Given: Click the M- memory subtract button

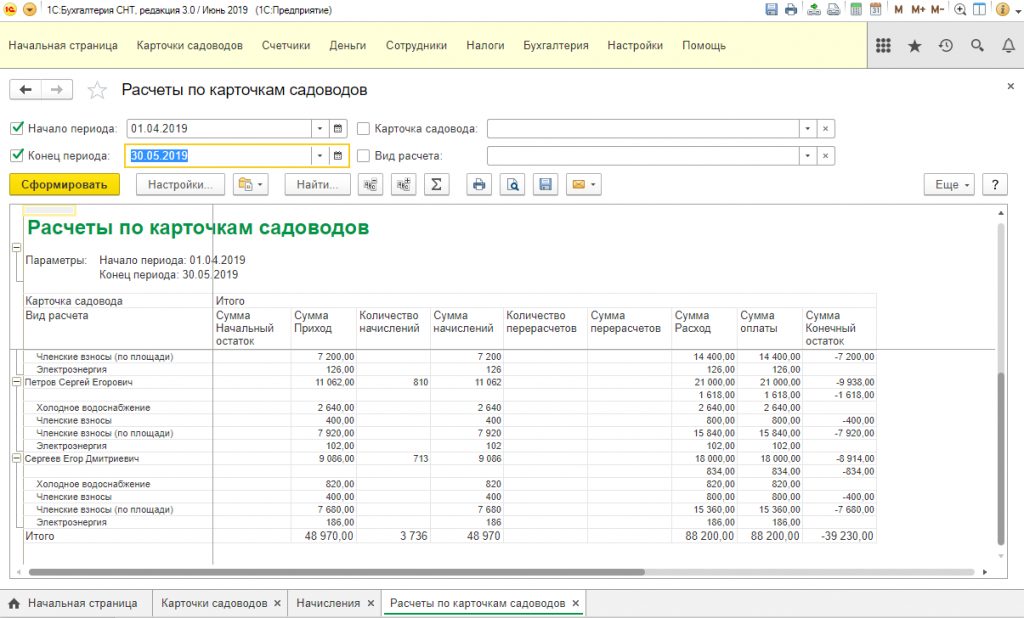Looking at the screenshot, I should click(937, 10).
